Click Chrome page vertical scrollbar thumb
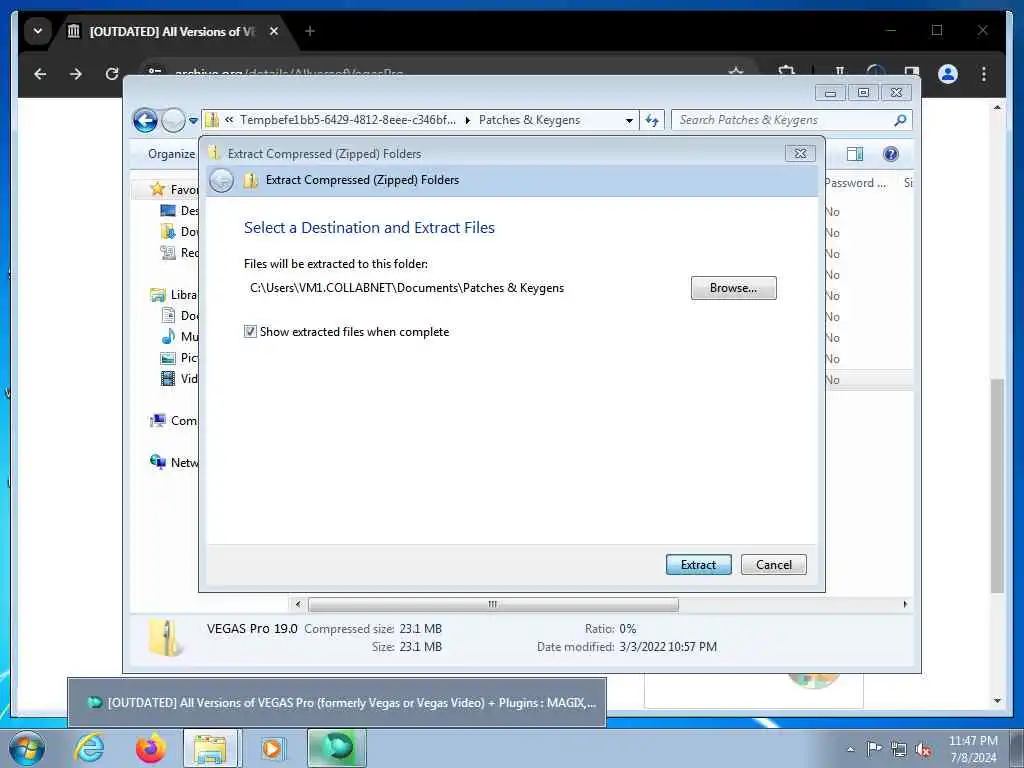The image size is (1024, 768). [997, 485]
